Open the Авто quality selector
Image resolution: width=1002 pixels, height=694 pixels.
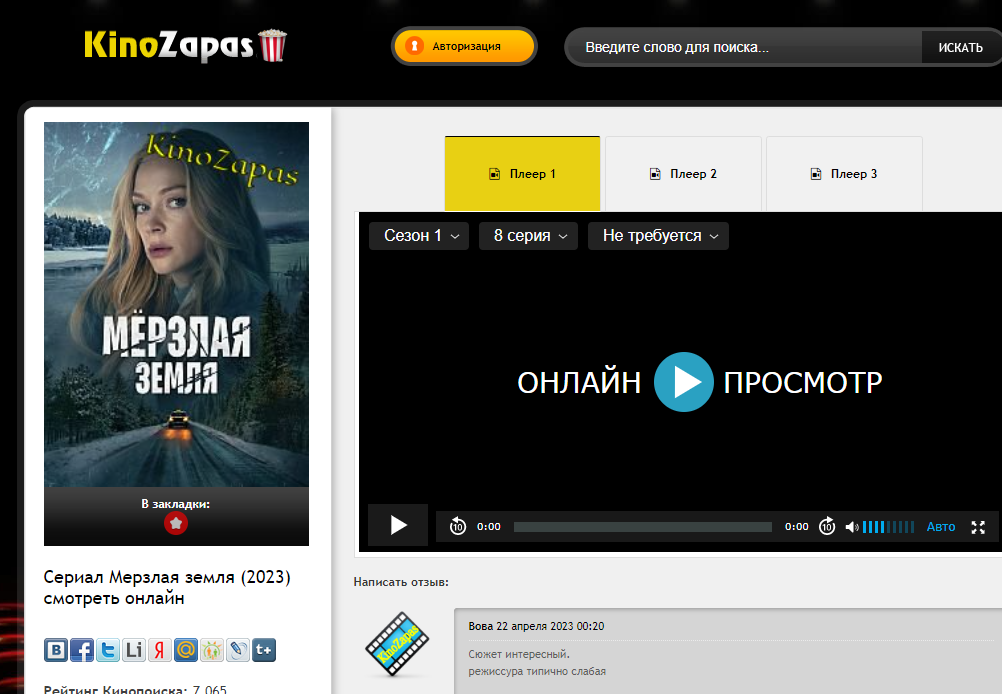(x=941, y=527)
